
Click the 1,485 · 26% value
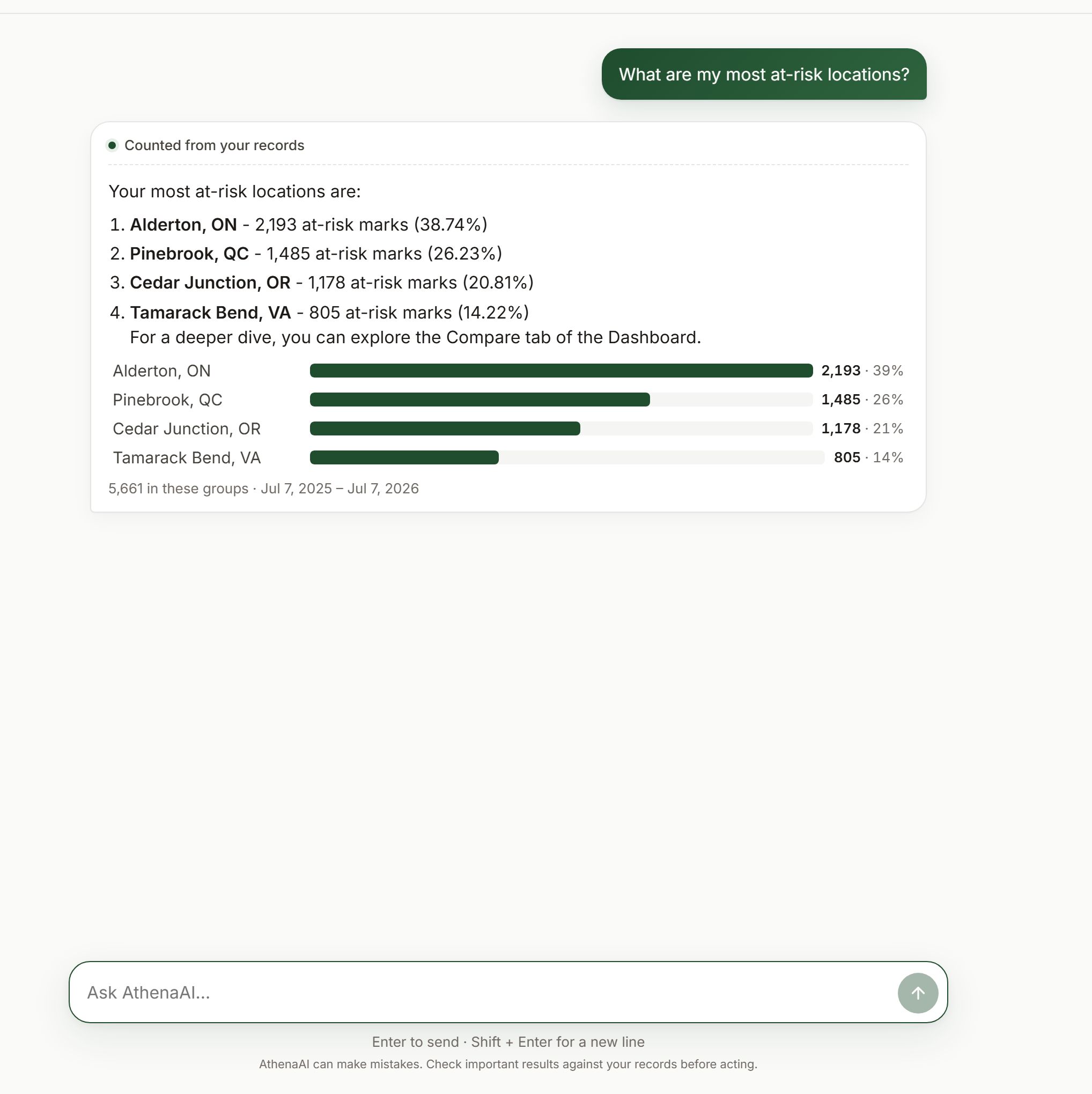(862, 400)
